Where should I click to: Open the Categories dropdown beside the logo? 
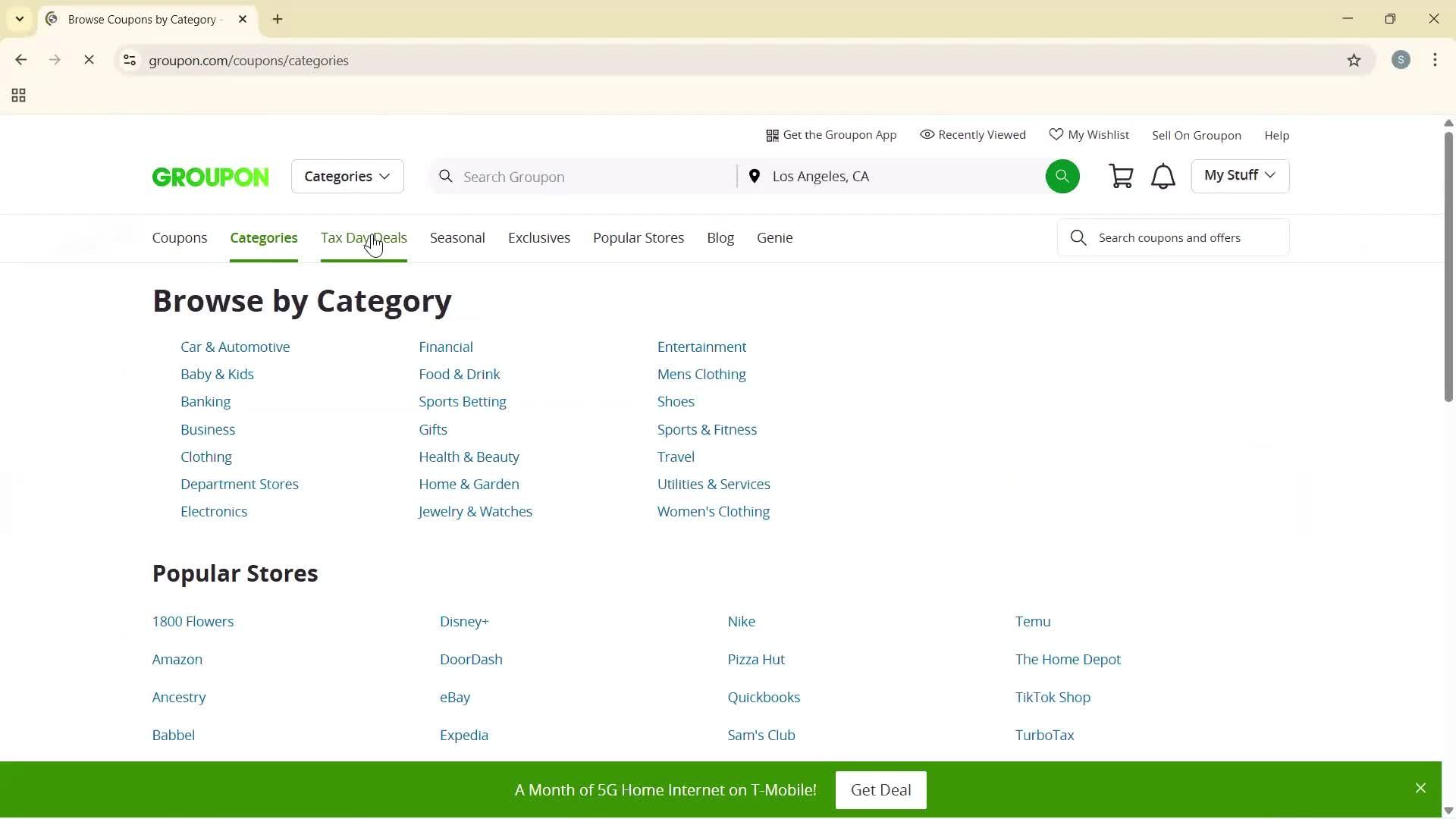(x=347, y=176)
